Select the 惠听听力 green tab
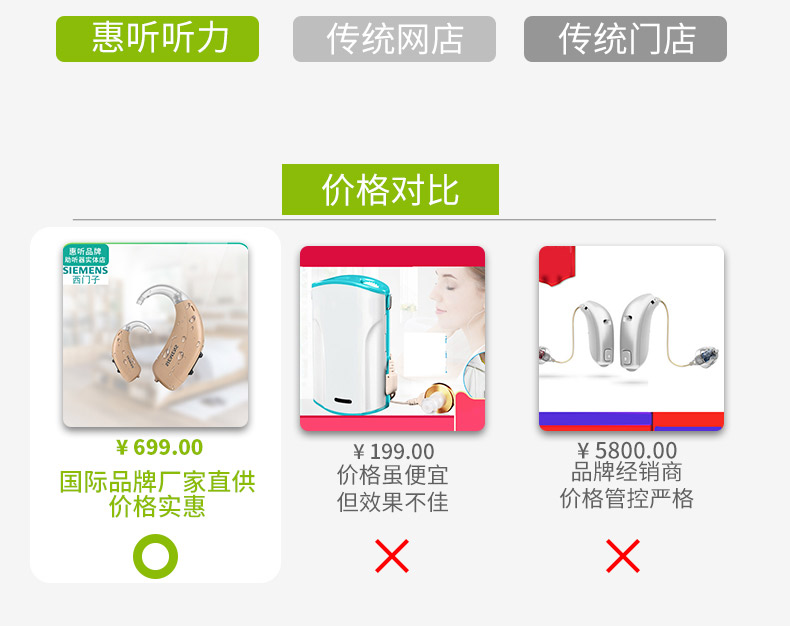This screenshot has height=626, width=790. click(x=157, y=39)
